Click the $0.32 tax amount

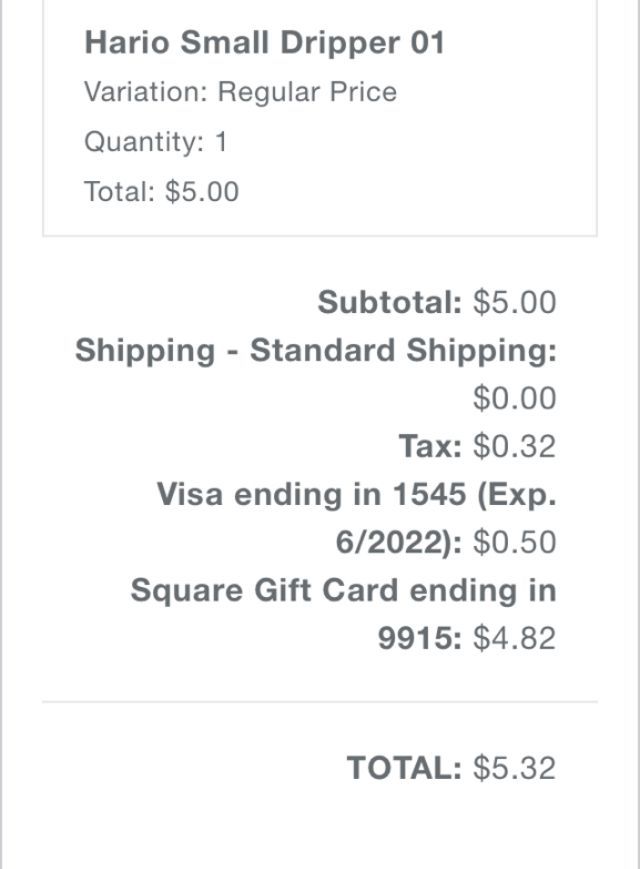(x=514, y=446)
